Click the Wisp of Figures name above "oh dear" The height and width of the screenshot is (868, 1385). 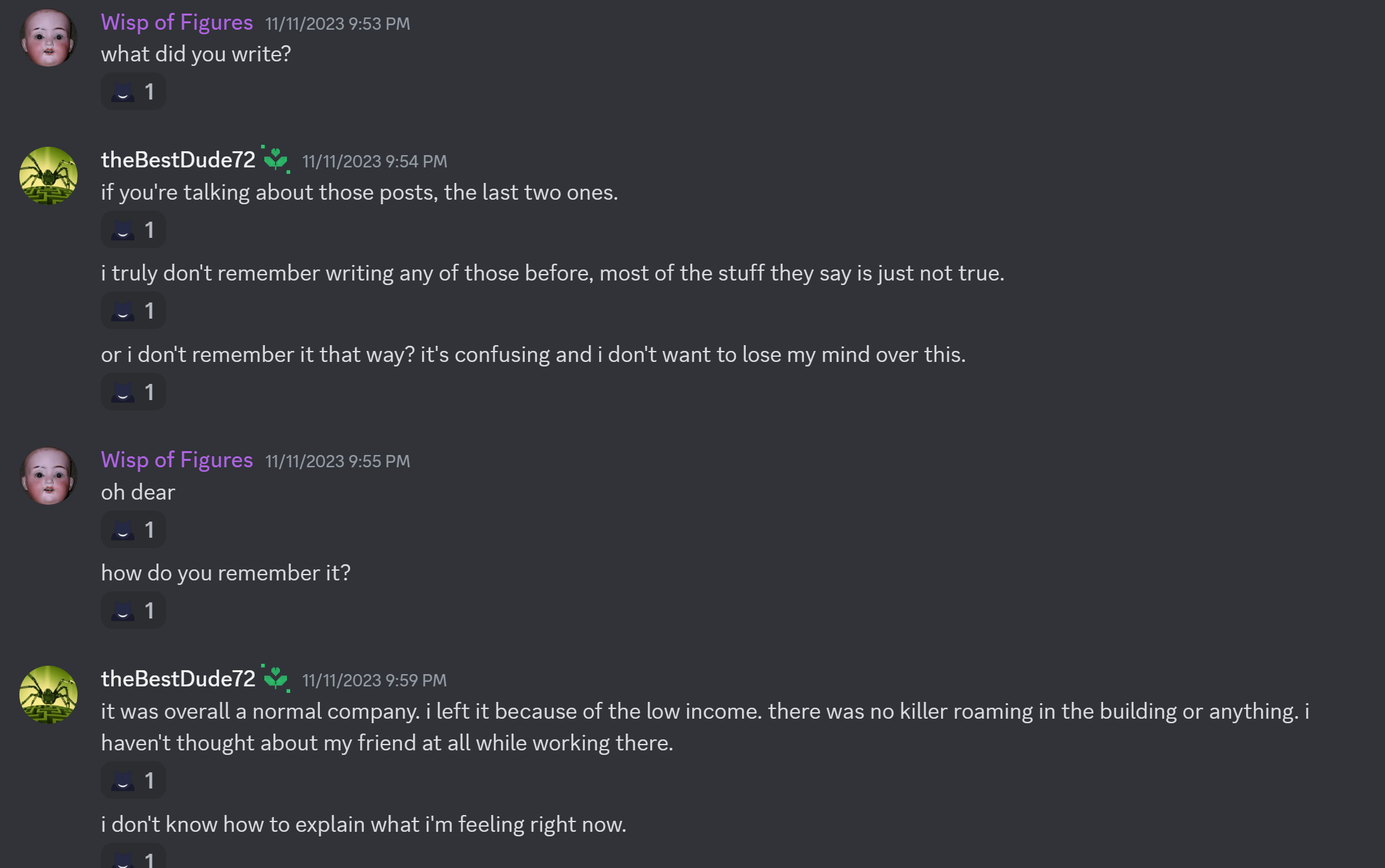(x=176, y=460)
